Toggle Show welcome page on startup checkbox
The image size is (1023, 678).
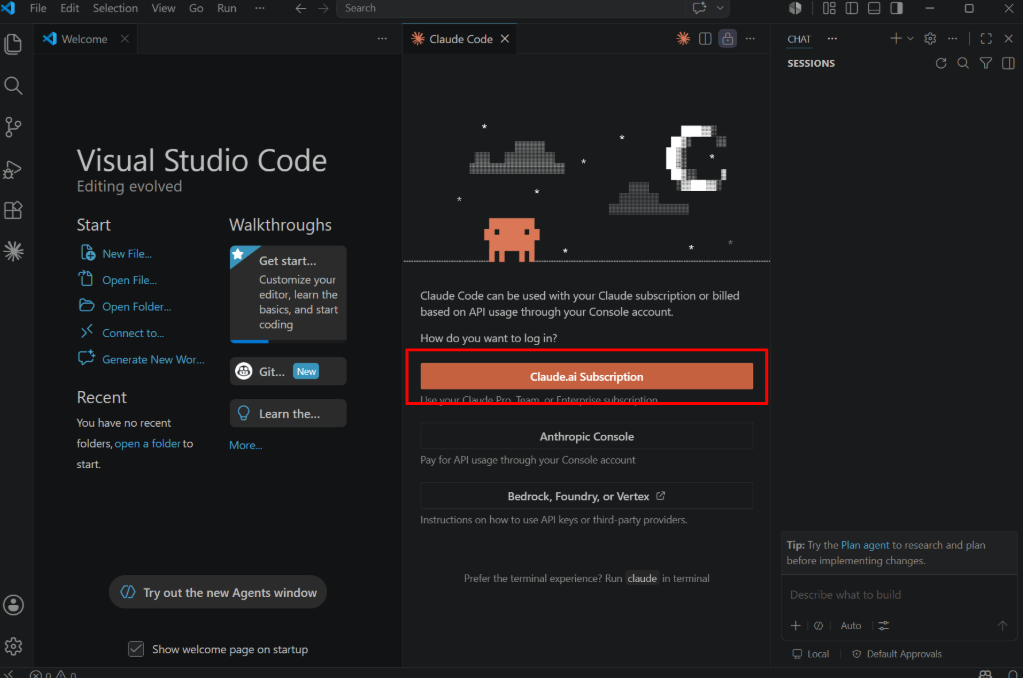point(136,649)
